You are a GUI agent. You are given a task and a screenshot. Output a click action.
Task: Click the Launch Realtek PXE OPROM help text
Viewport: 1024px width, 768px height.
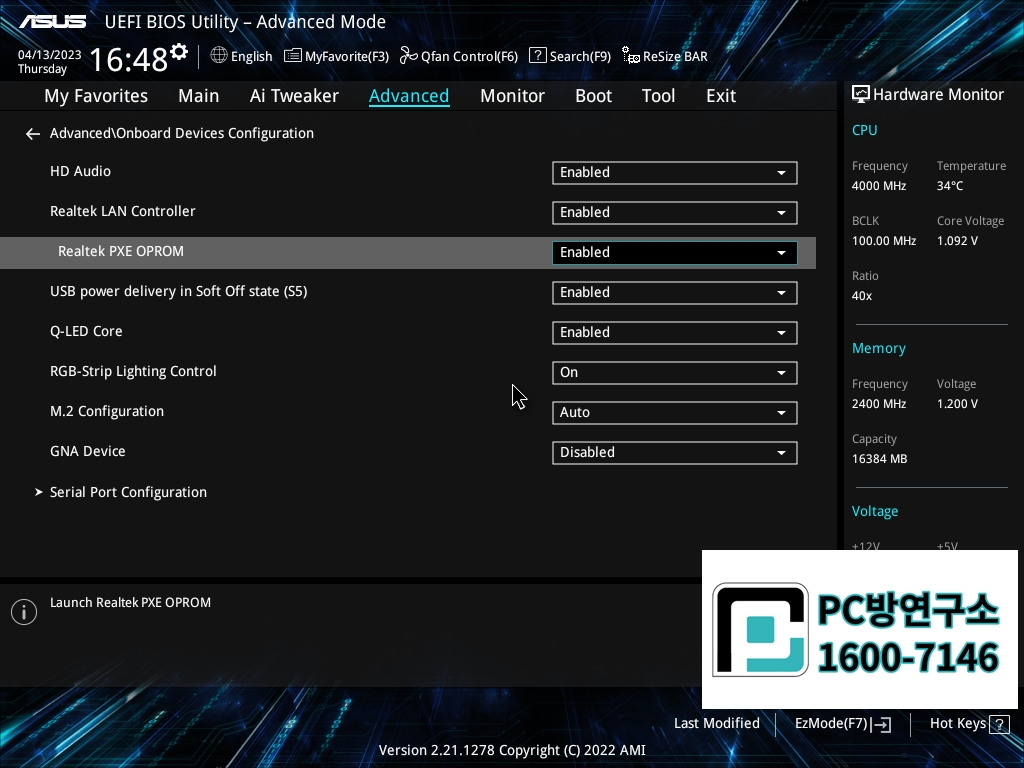pyautogui.click(x=131, y=603)
